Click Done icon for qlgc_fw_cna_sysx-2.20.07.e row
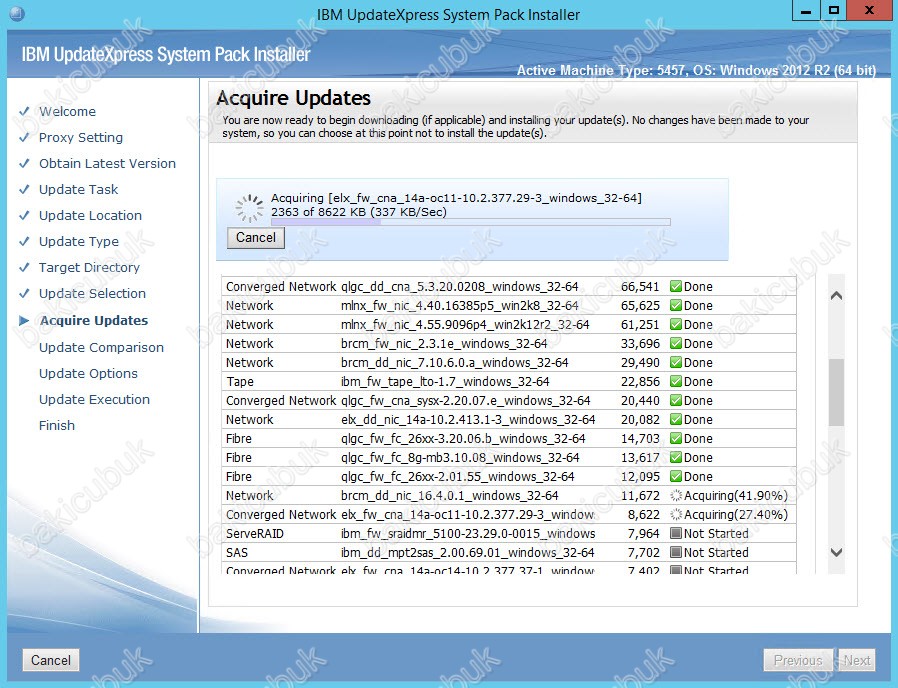Screen dimensions: 898x688 click(x=676, y=400)
